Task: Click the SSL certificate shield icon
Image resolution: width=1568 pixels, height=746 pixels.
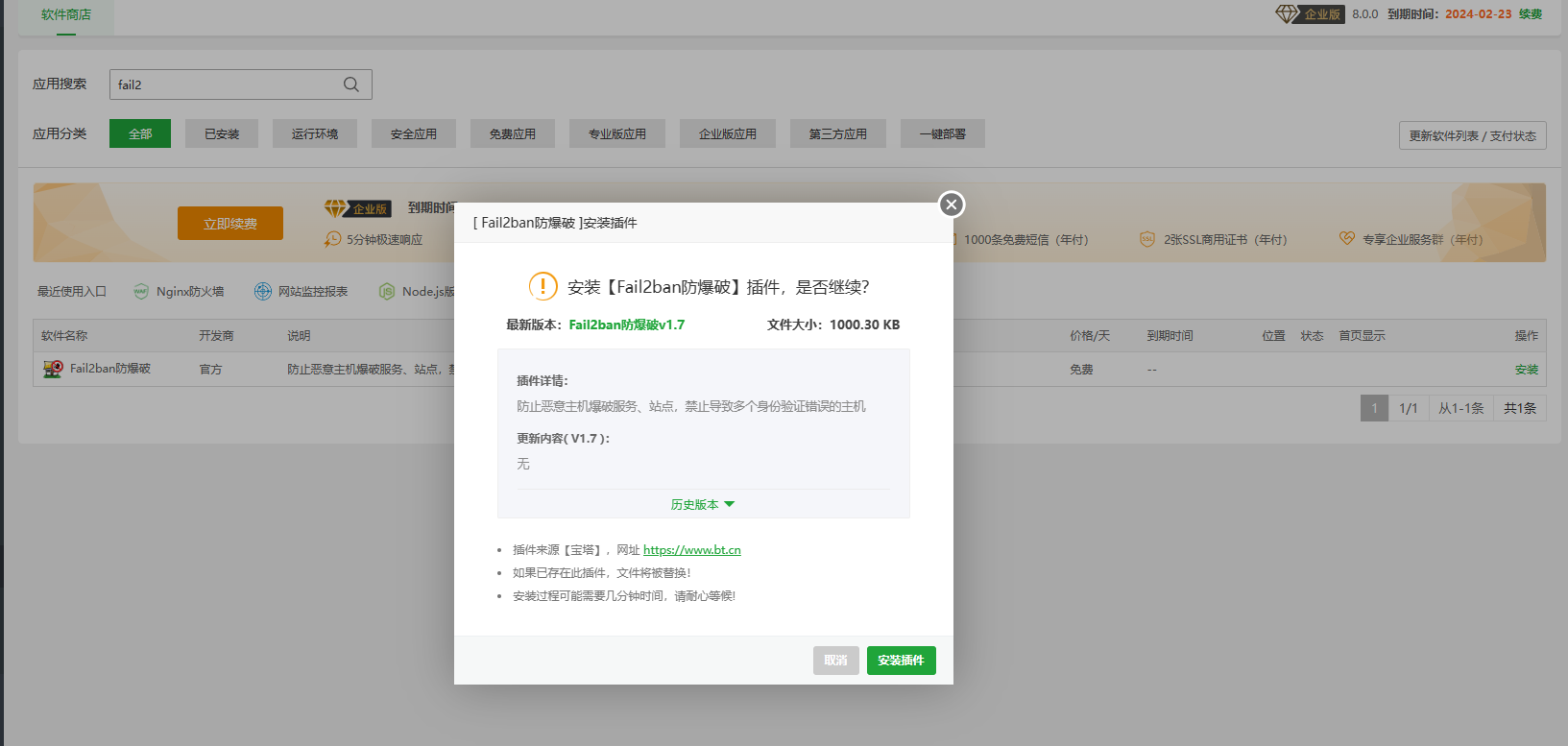Action: pyautogui.click(x=1147, y=239)
